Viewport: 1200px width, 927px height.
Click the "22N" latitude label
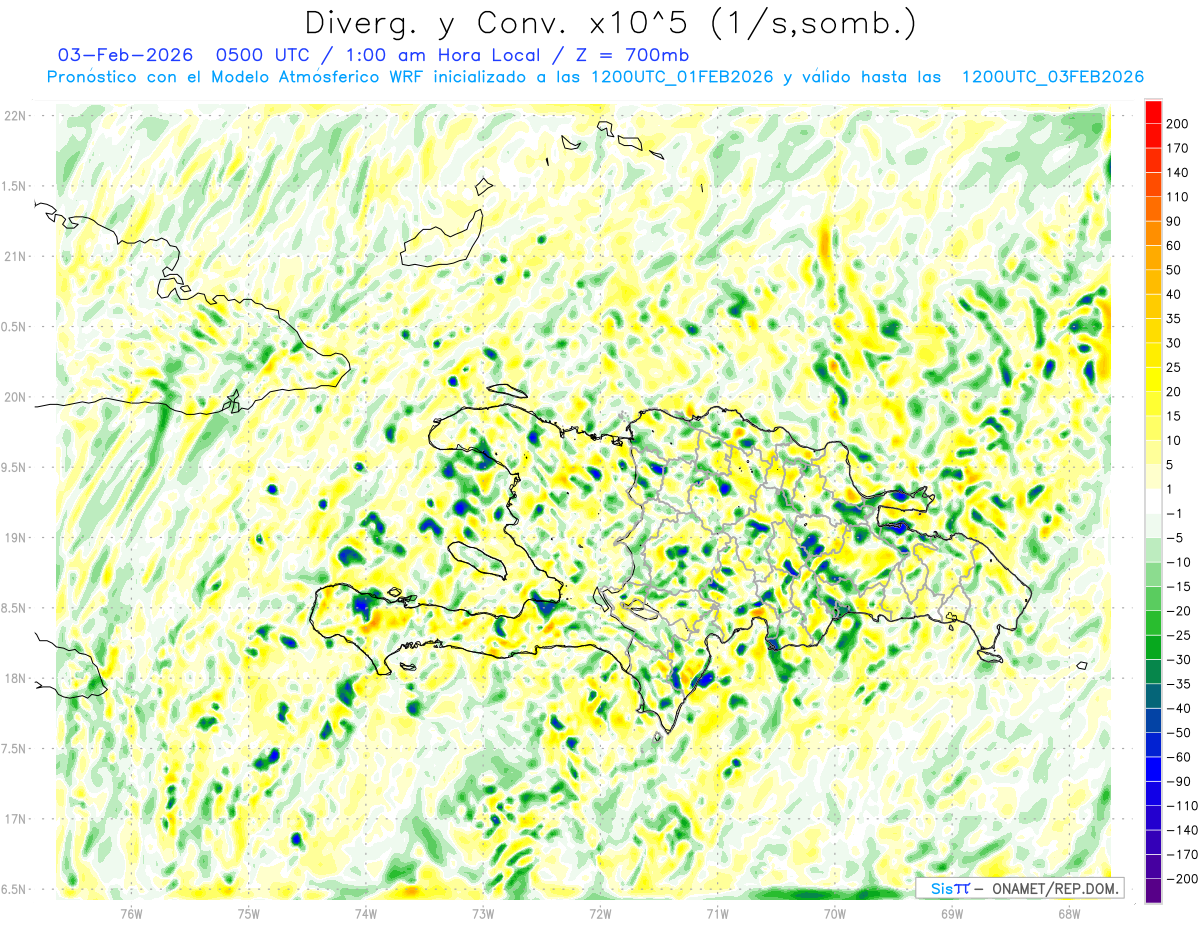click(14, 116)
